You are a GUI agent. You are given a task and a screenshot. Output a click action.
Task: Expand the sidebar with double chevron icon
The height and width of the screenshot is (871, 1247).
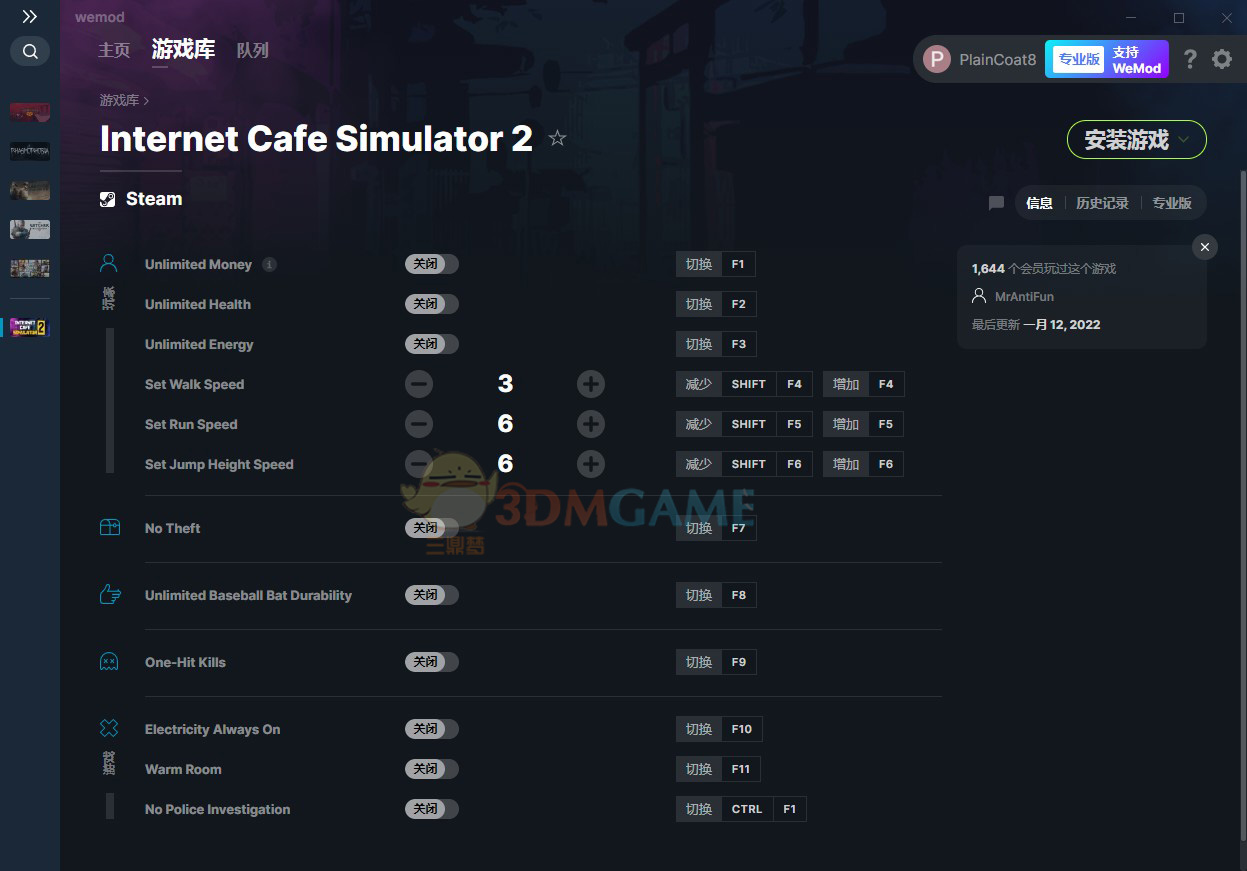coord(30,17)
